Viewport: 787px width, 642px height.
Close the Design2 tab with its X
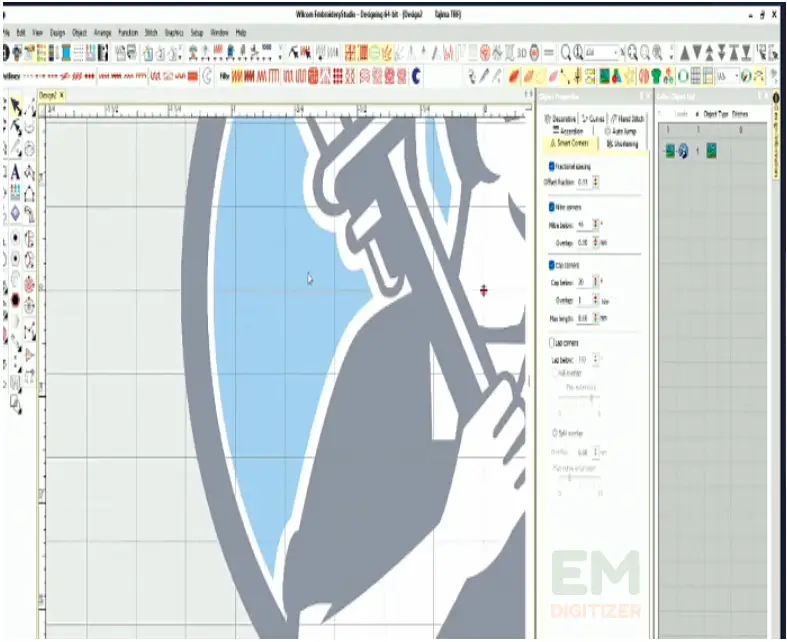click(x=61, y=95)
